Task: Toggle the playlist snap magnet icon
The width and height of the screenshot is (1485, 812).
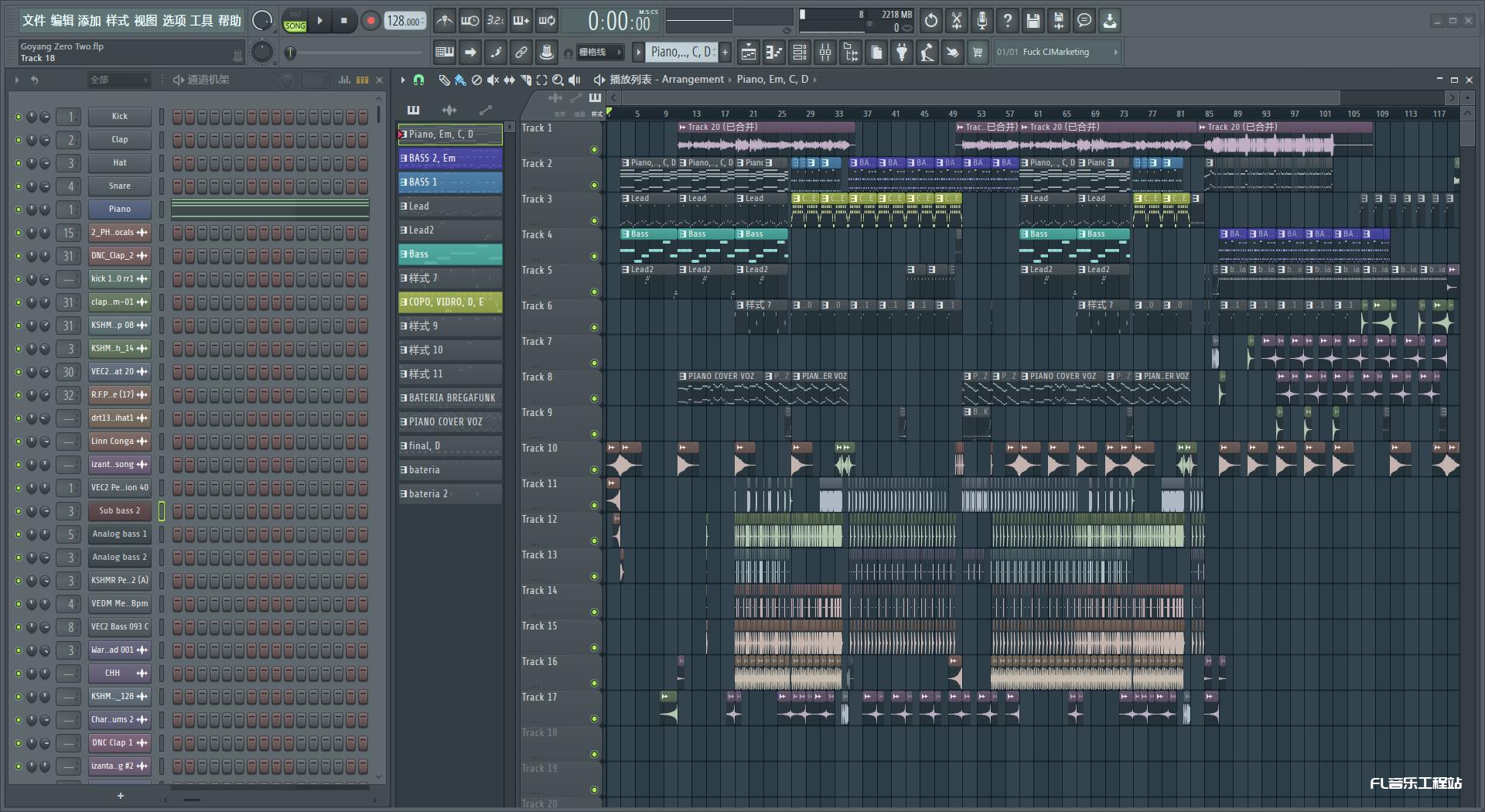Action: pyautogui.click(x=418, y=80)
